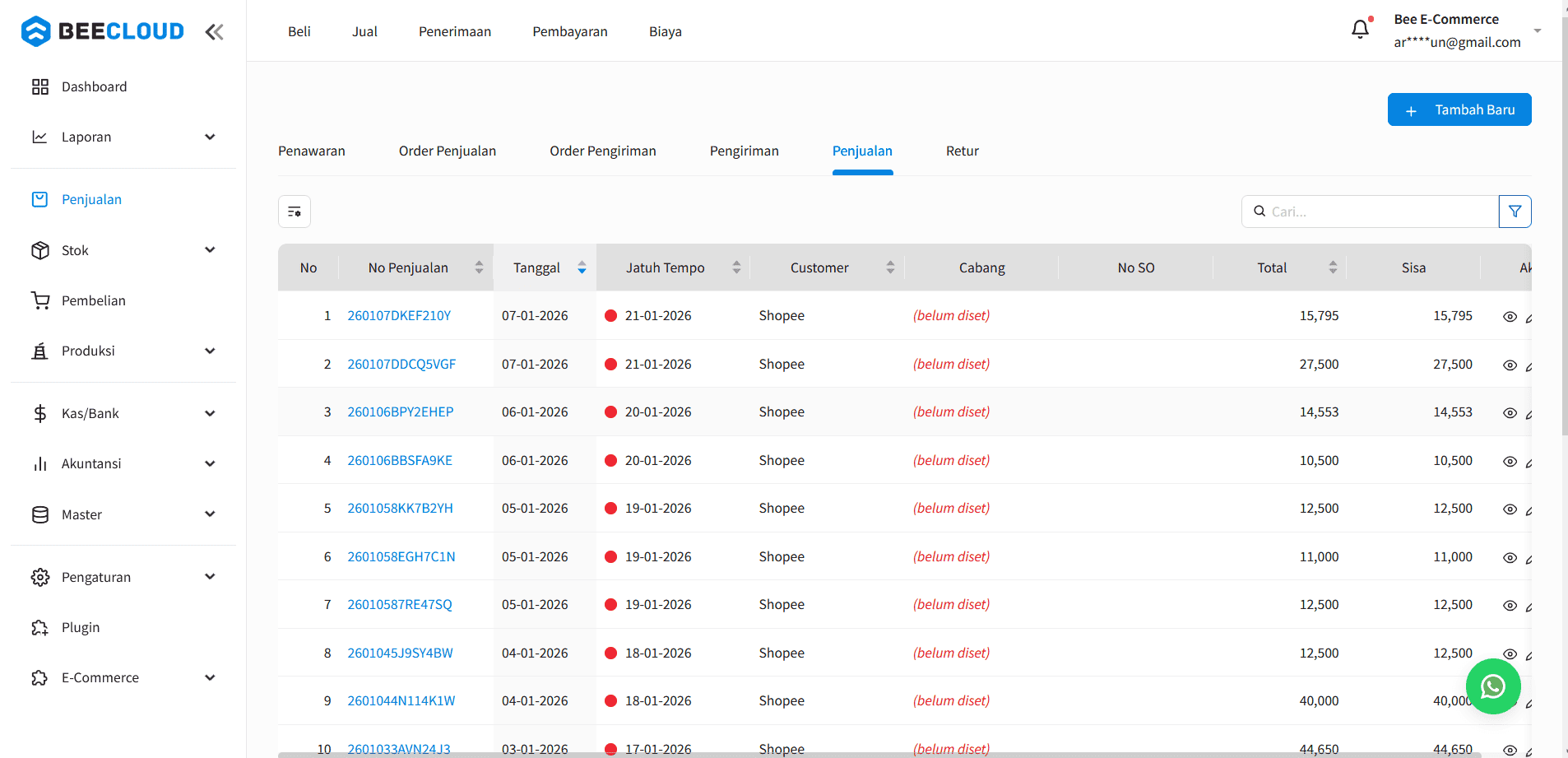Open the column settings icon
The height and width of the screenshot is (758, 1568).
point(295,212)
